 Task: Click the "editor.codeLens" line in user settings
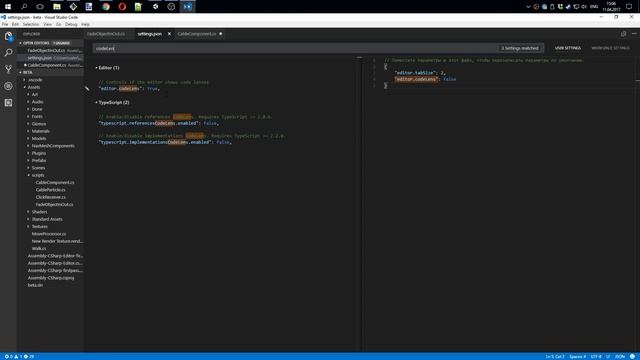[x=426, y=79]
